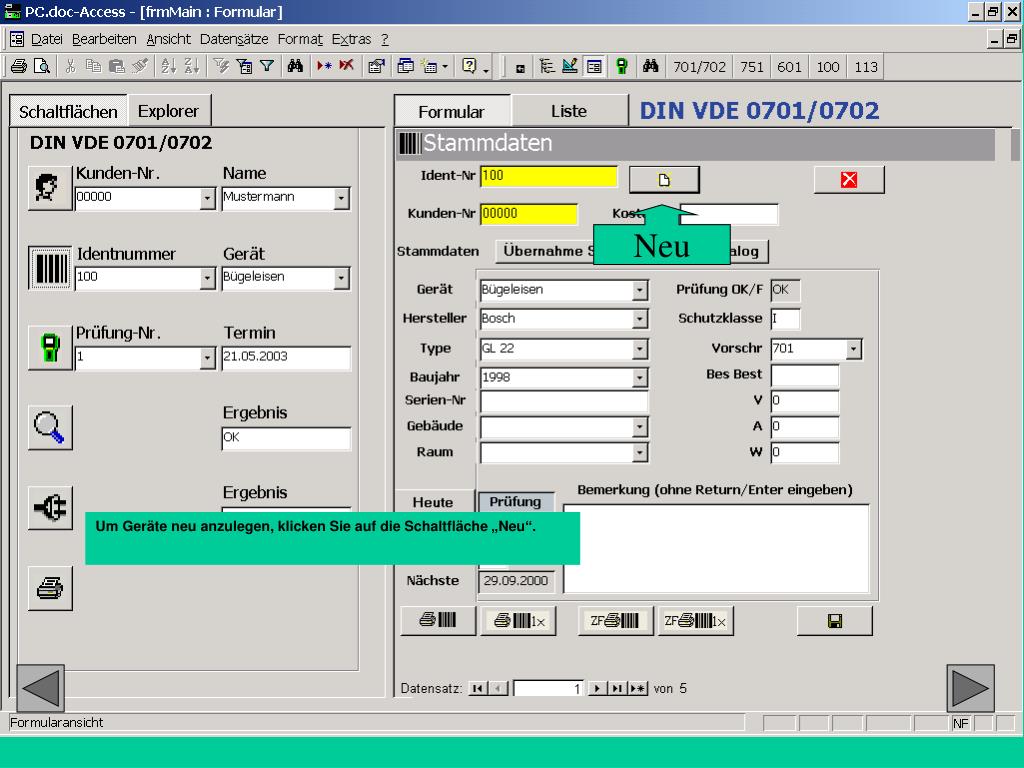The image size is (1024, 768).
Task: Jump to the last record in the navigator
Action: pyautogui.click(x=616, y=688)
